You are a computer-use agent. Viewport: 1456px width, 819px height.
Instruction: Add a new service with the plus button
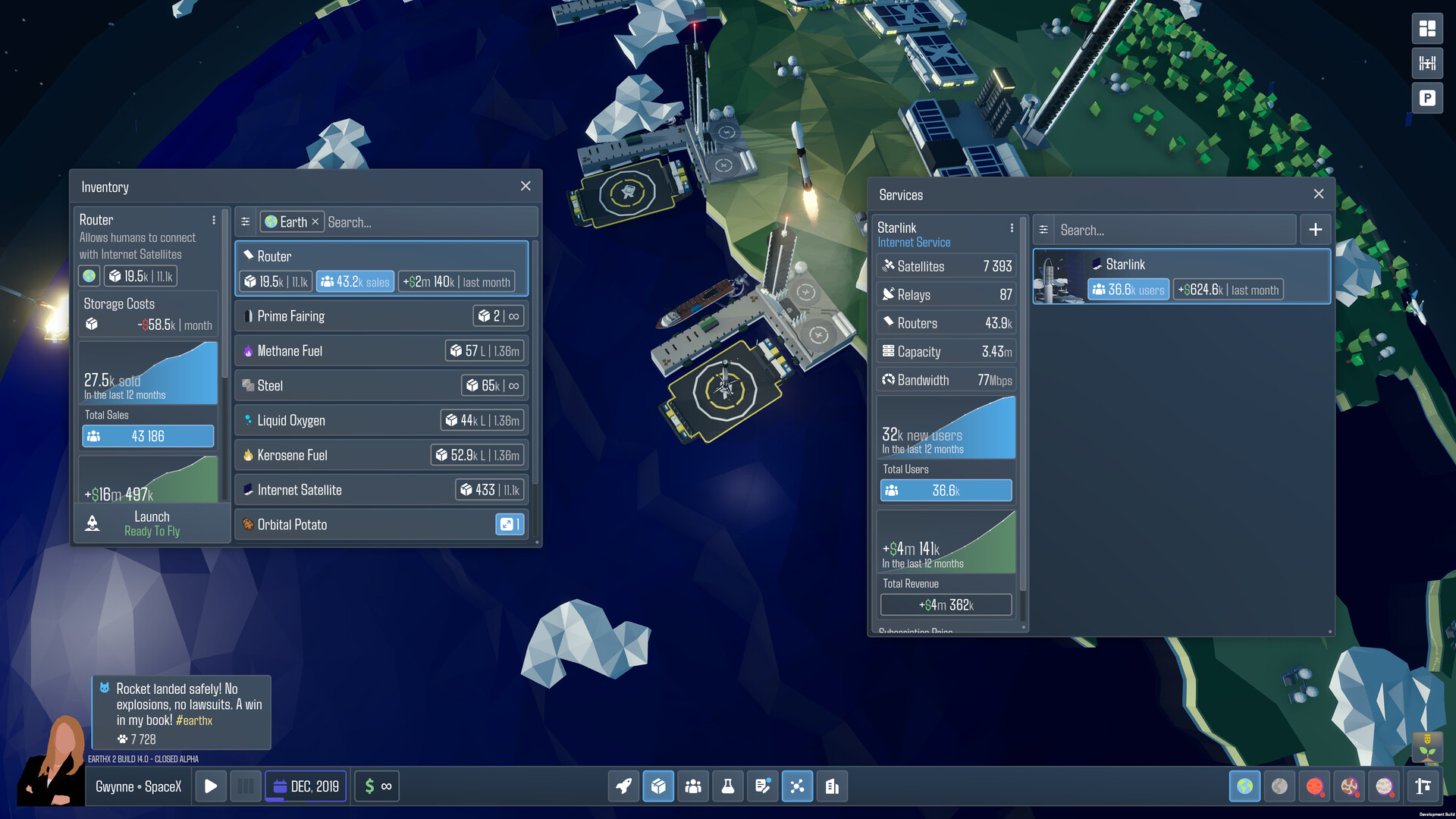point(1316,229)
